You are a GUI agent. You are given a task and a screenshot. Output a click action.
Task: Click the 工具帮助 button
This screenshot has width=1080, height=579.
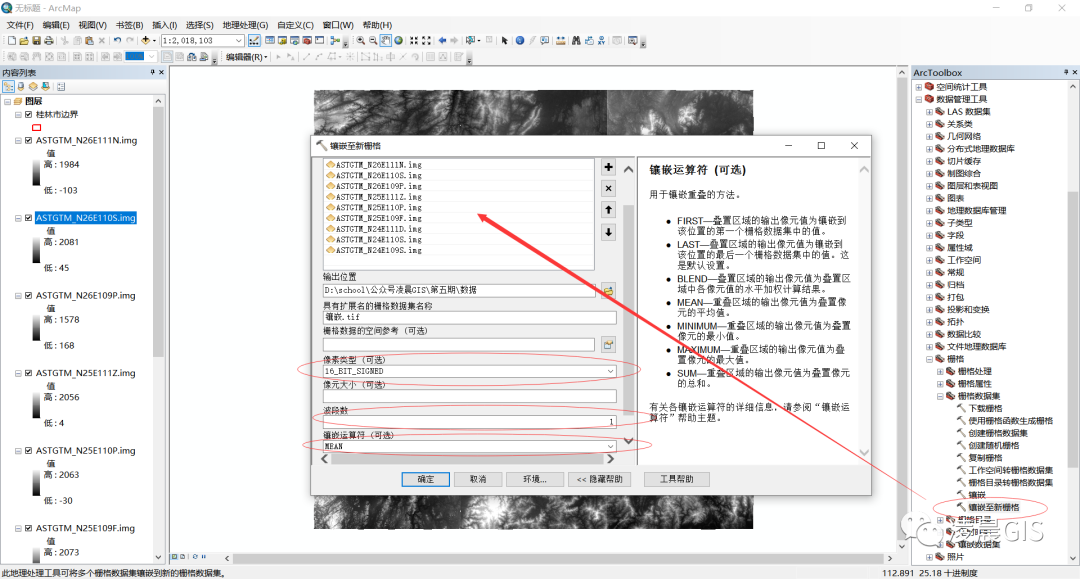[x=676, y=479]
